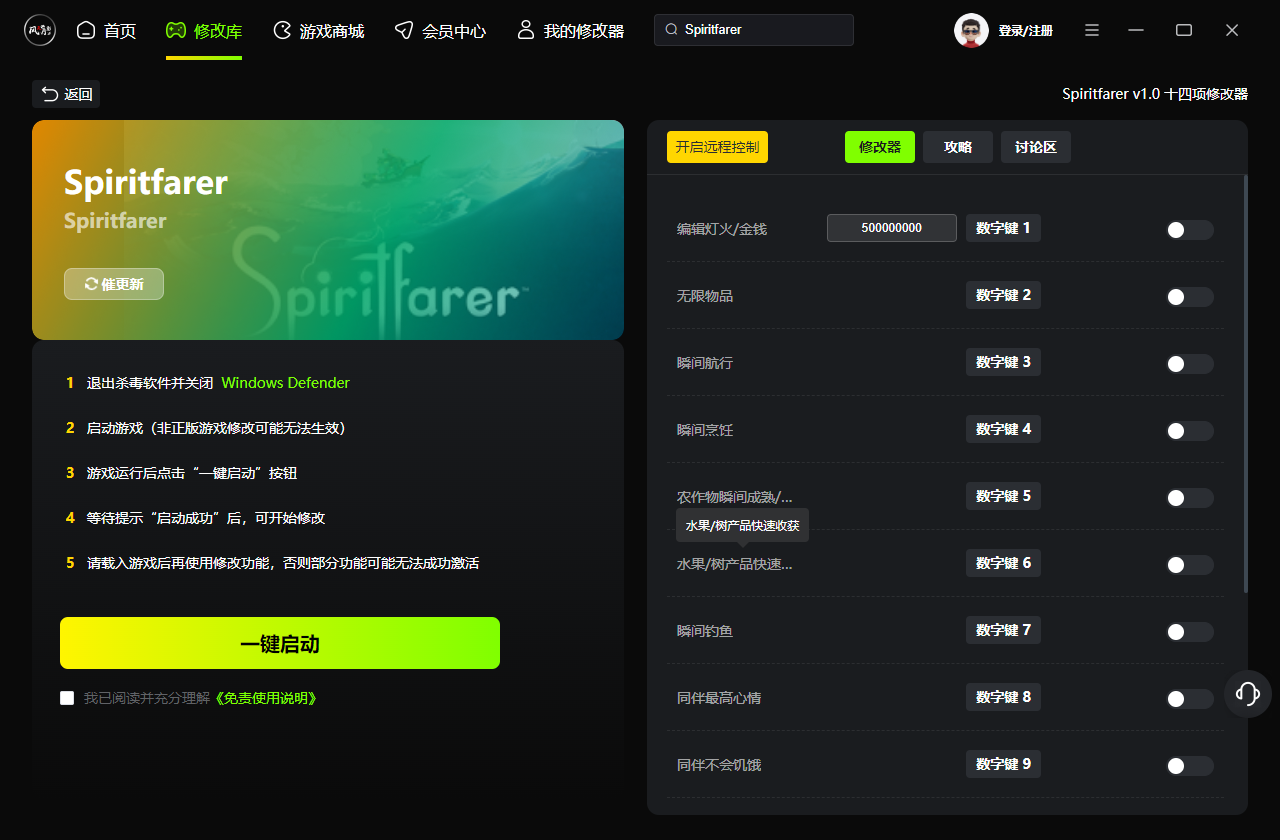1280x840 pixels.
Task: Click the 数字键 8 hotkey button
Action: coord(1003,697)
